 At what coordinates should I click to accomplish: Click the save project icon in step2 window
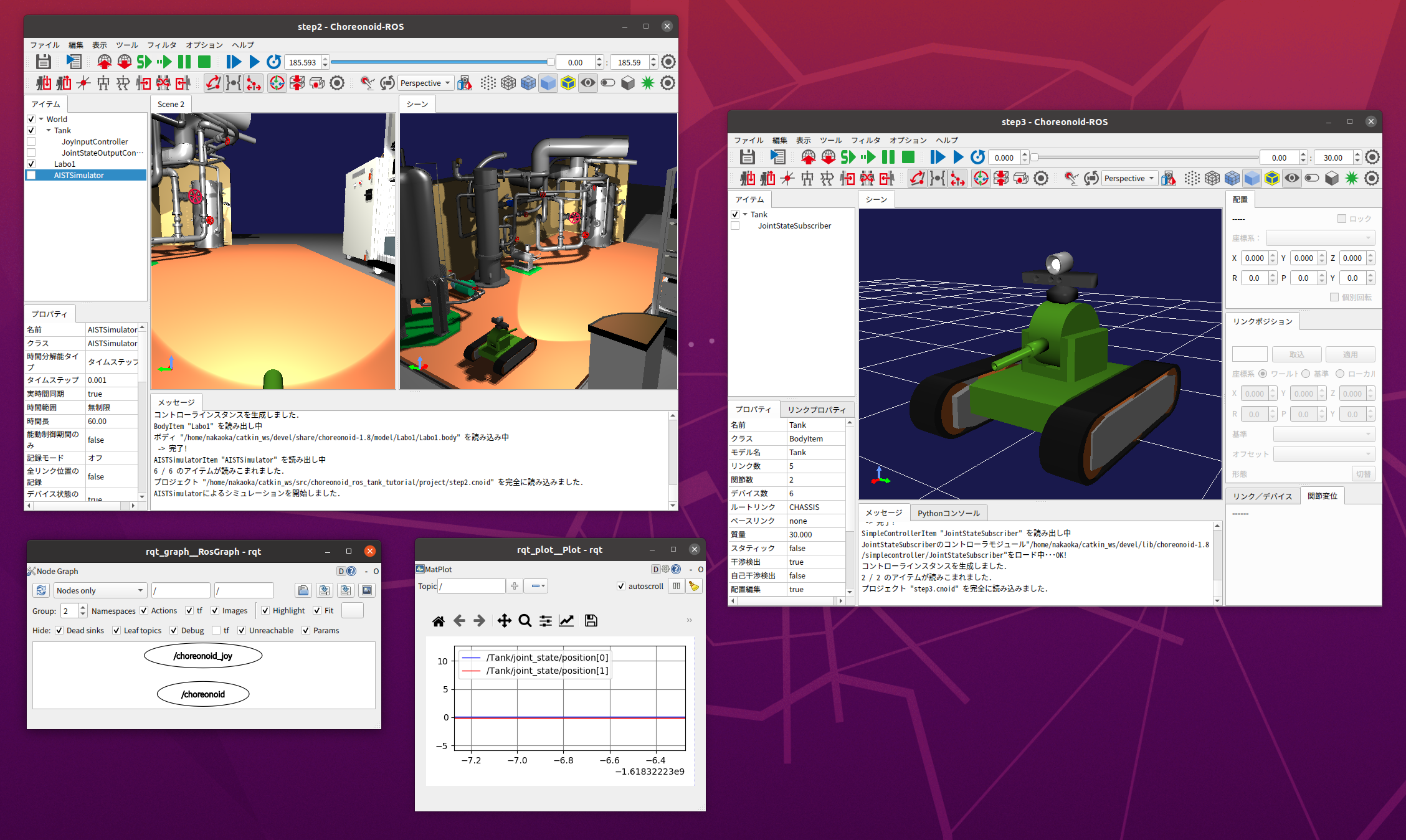[x=43, y=62]
